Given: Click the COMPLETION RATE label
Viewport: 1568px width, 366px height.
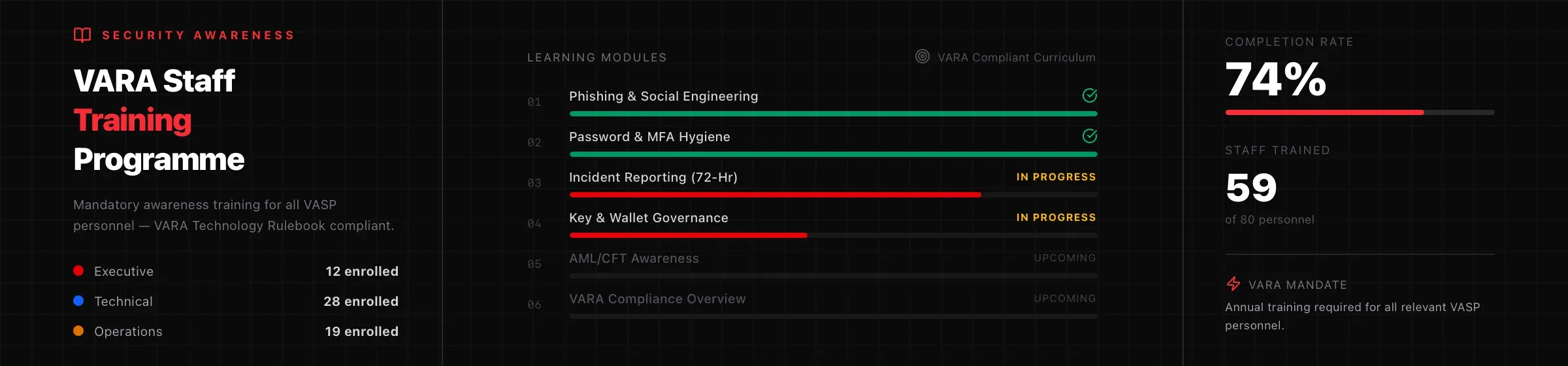Looking at the screenshot, I should pyautogui.click(x=1290, y=42).
